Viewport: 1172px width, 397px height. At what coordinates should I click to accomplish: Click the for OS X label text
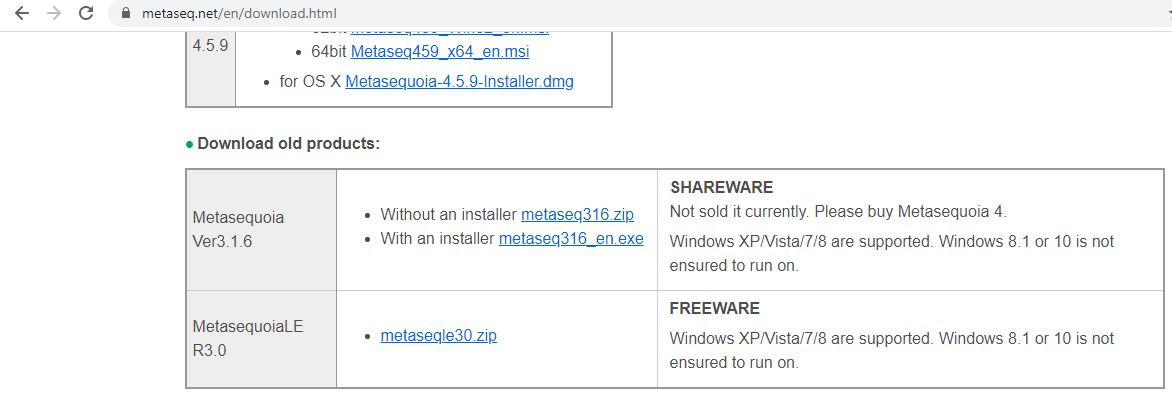click(x=310, y=81)
